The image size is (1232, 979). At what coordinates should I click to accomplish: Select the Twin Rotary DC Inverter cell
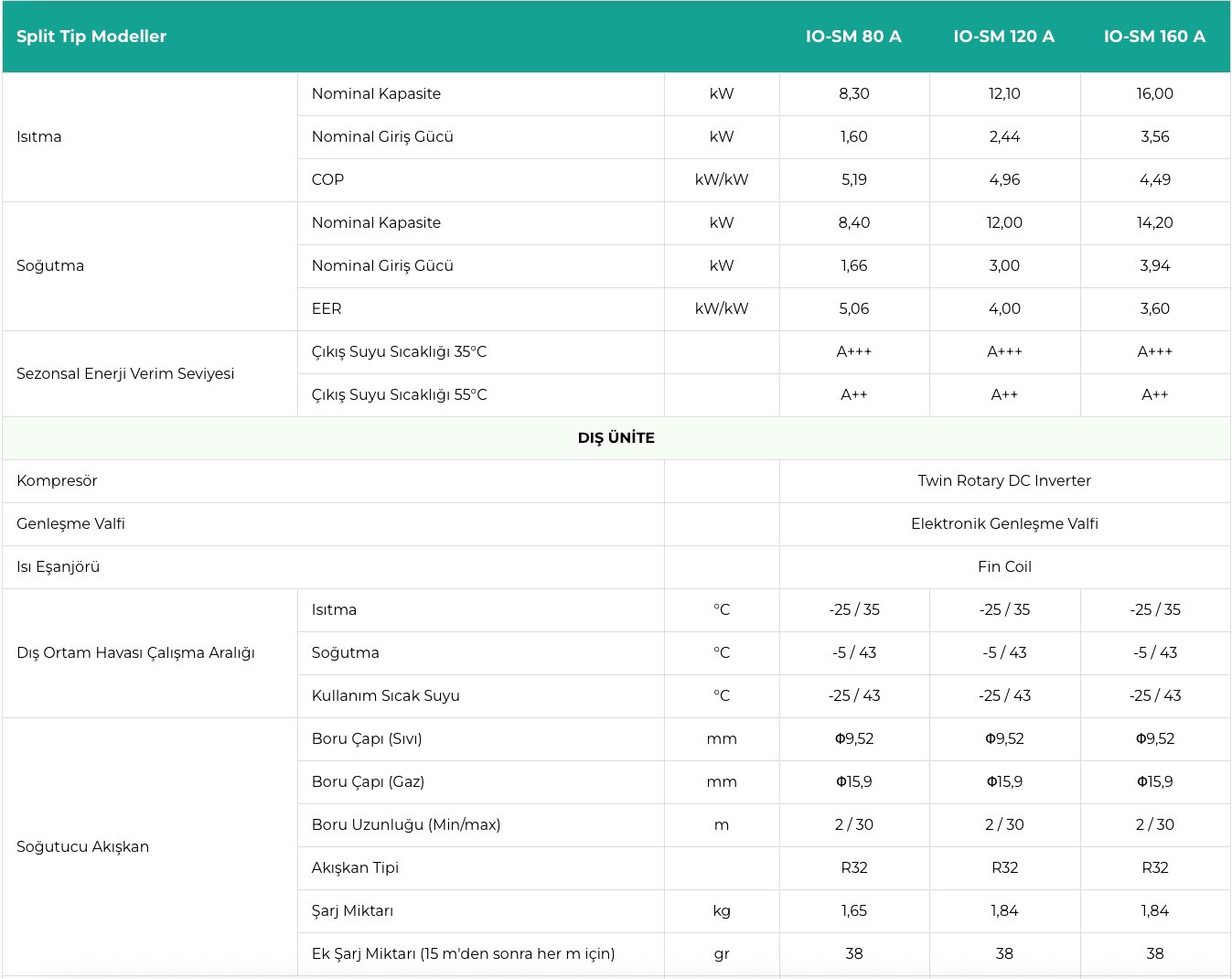click(1004, 481)
